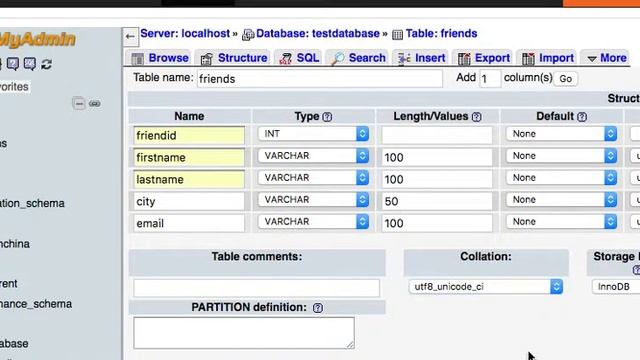Click the Favorites tab in sidebar

14,87
